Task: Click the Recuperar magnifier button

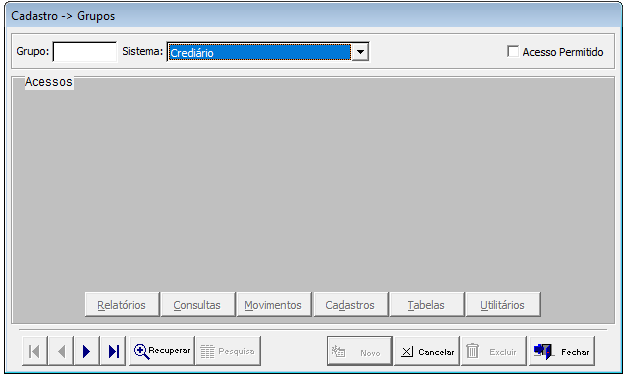Action: 162,351
